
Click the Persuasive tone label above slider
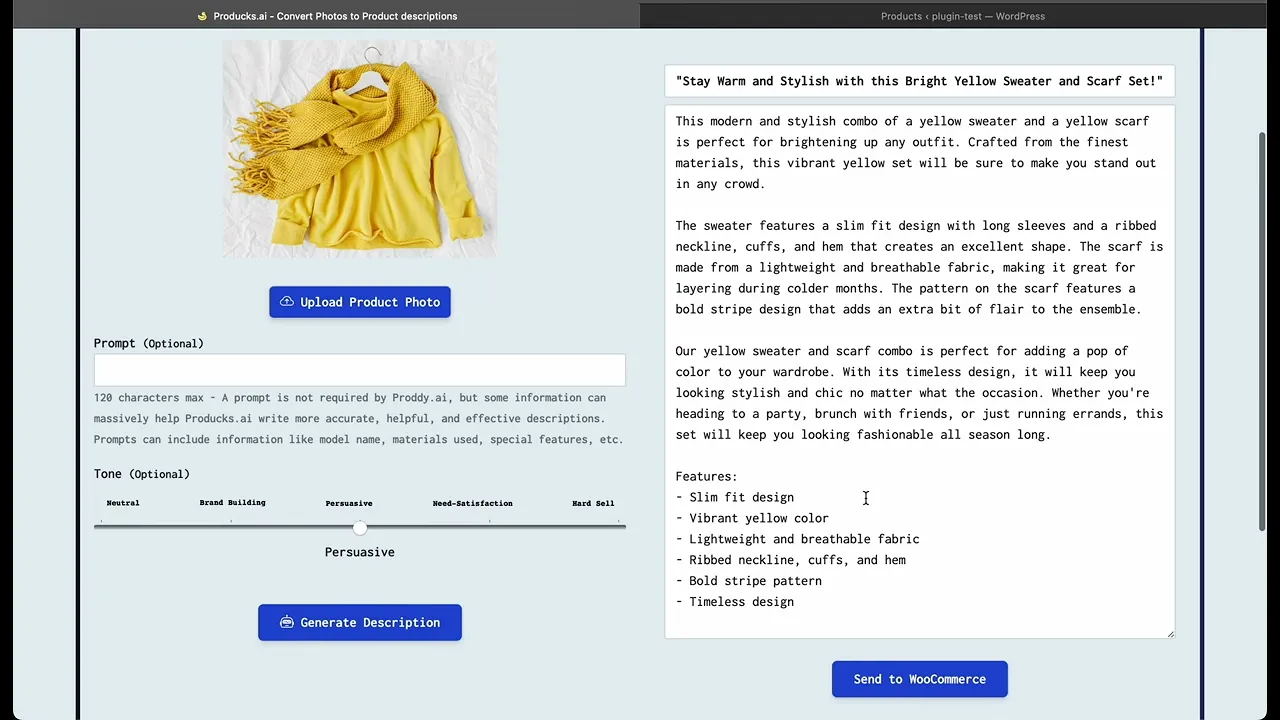coord(349,503)
